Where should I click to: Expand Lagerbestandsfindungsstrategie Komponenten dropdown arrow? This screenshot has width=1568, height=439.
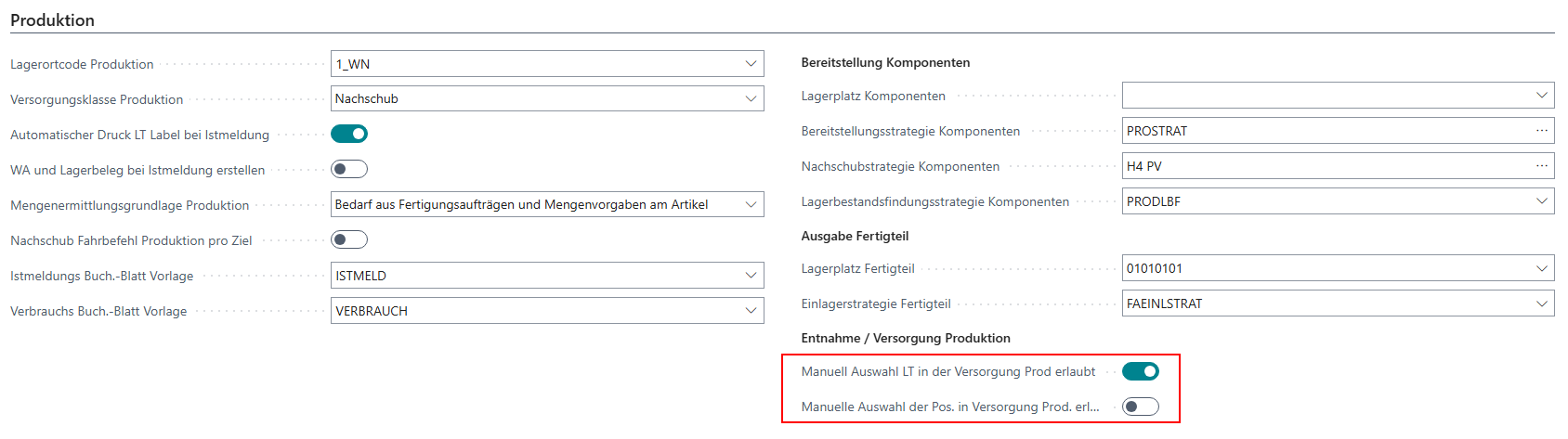pyautogui.click(x=1542, y=201)
